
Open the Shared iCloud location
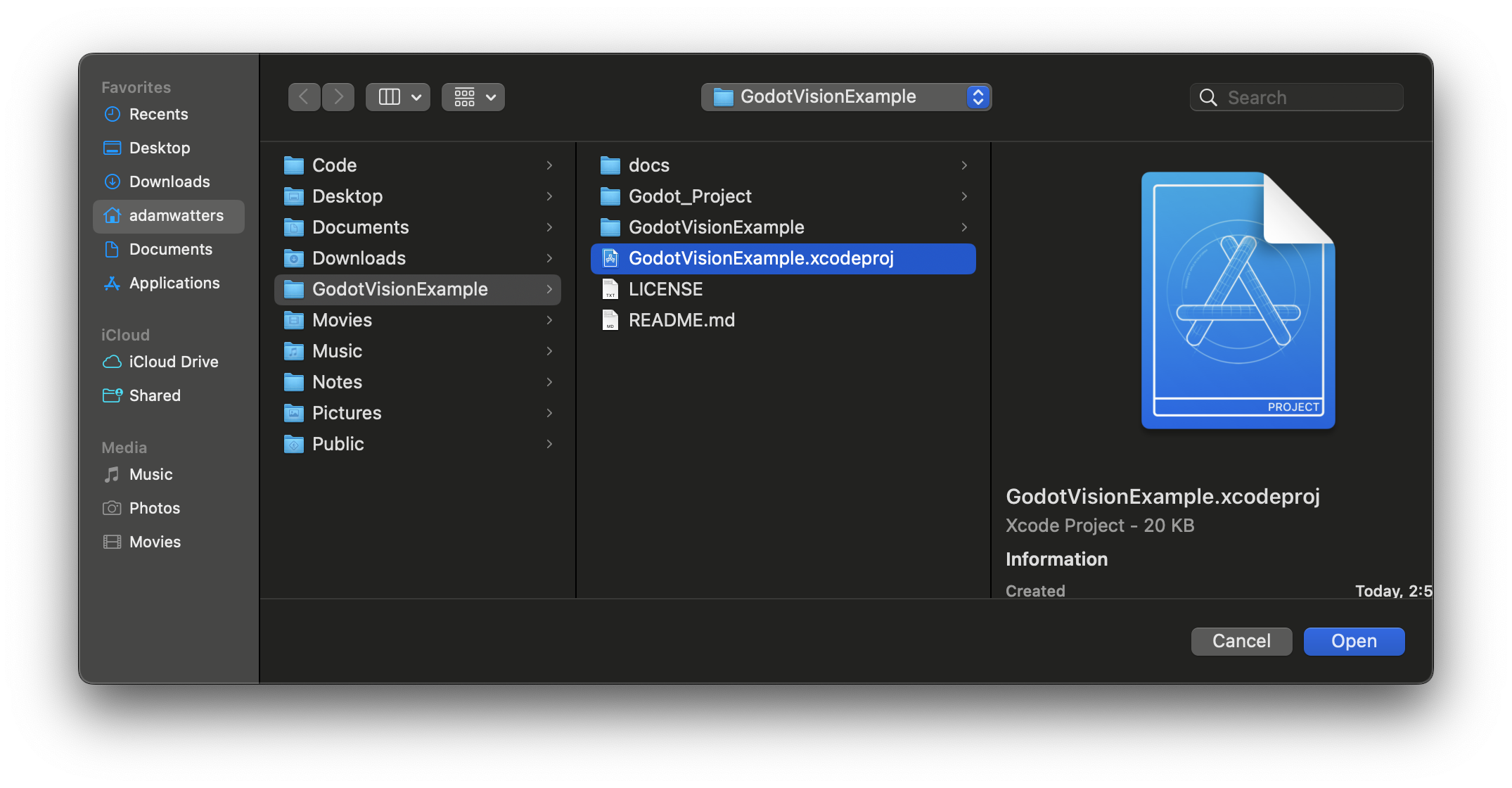tap(155, 395)
